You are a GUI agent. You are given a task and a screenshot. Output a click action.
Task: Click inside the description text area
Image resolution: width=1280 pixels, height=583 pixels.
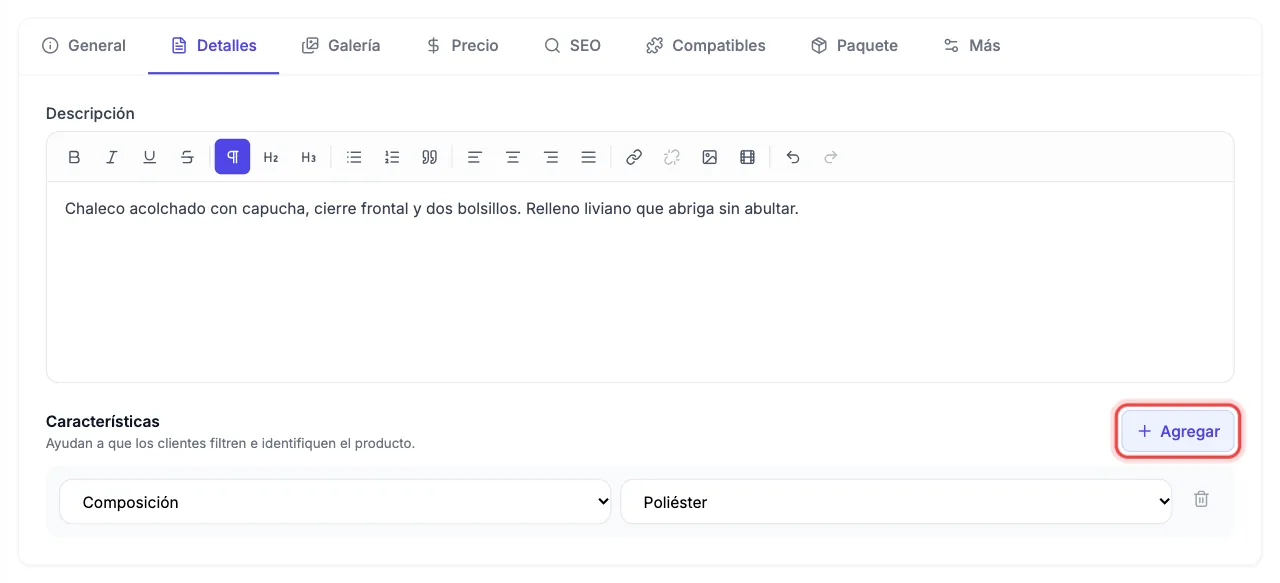tap(640, 281)
